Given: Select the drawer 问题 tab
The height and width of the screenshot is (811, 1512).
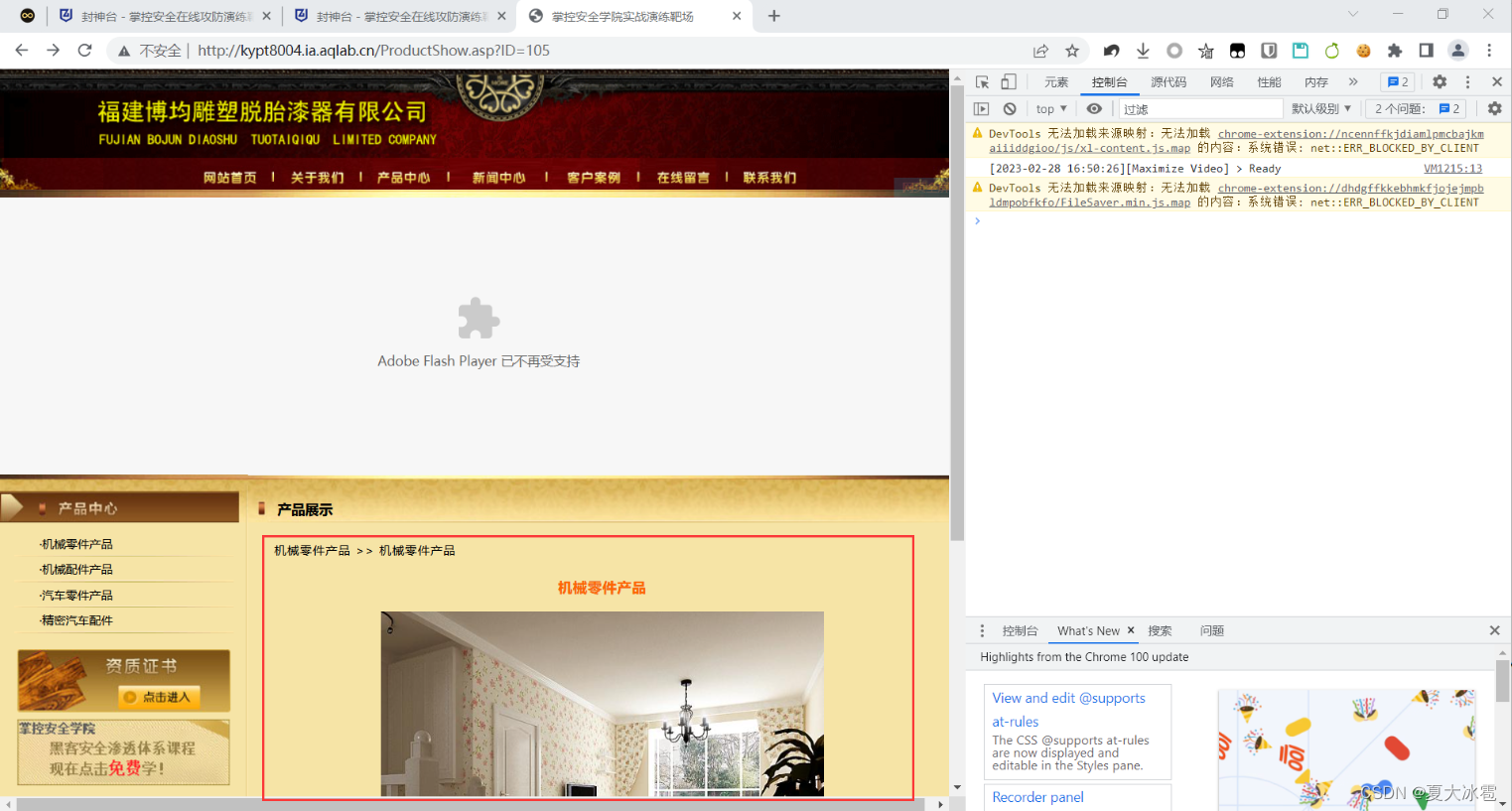Looking at the screenshot, I should click(1211, 631).
